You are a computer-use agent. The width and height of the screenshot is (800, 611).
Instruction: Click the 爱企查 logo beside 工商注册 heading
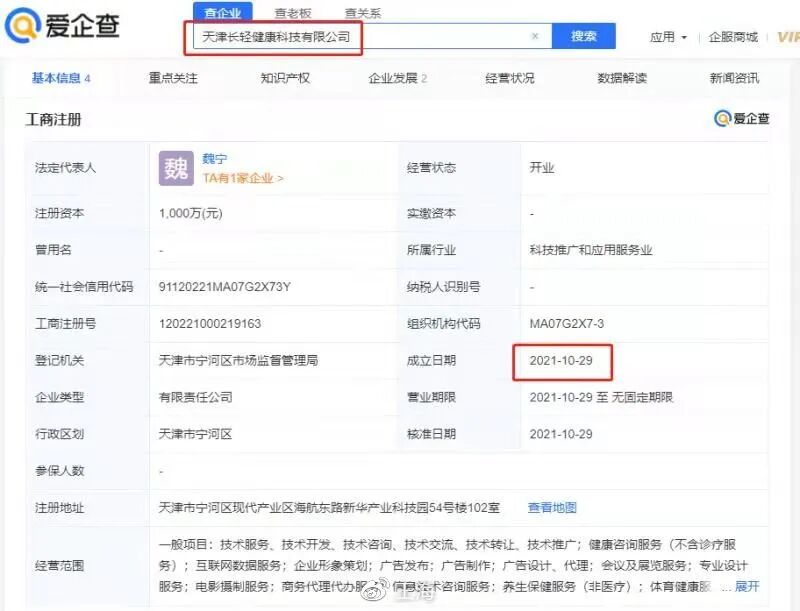click(741, 118)
